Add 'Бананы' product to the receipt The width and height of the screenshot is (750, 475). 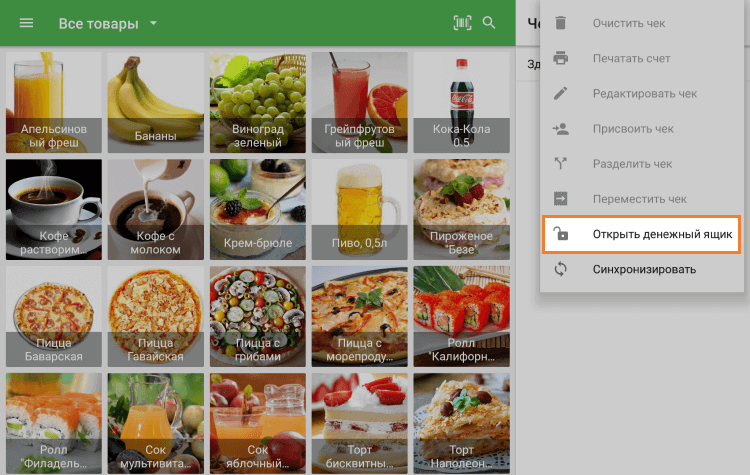point(155,101)
